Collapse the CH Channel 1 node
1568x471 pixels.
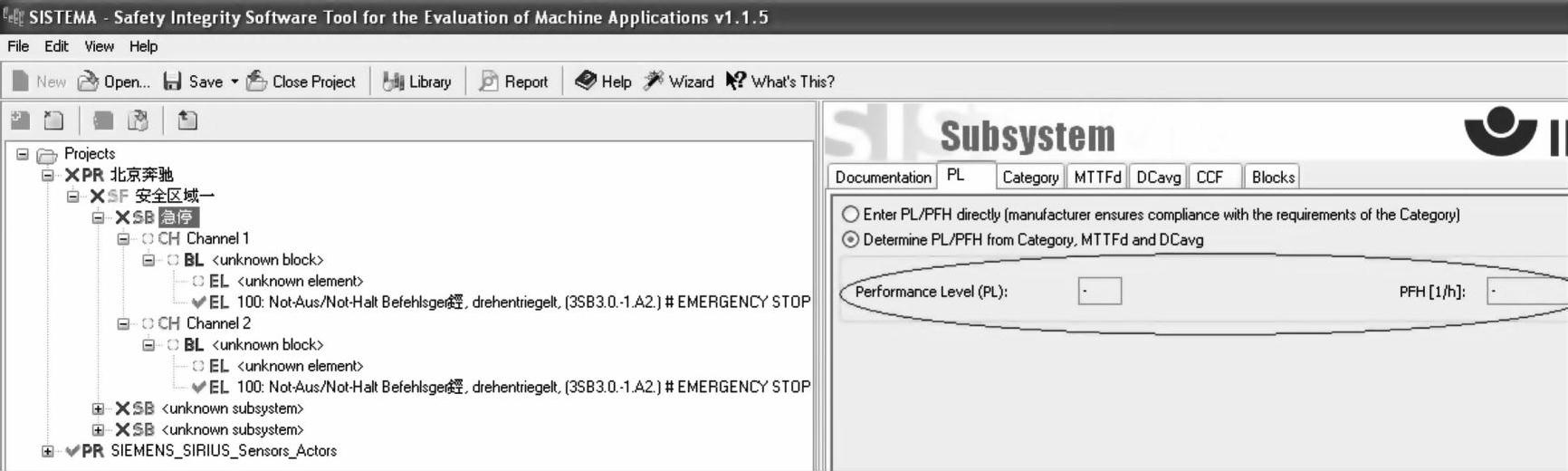pos(123,239)
